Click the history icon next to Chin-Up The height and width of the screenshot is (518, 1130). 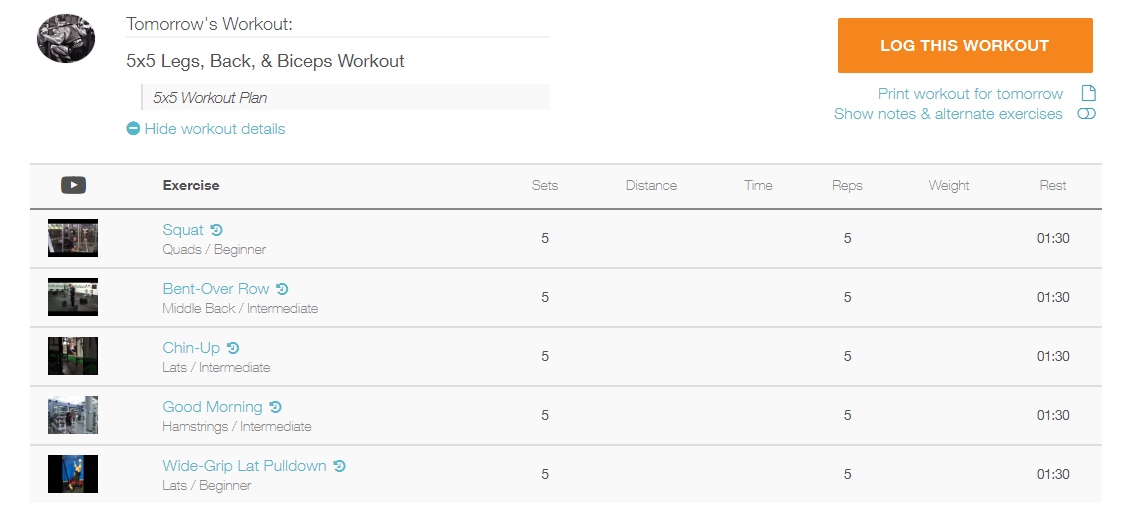pyautogui.click(x=233, y=348)
